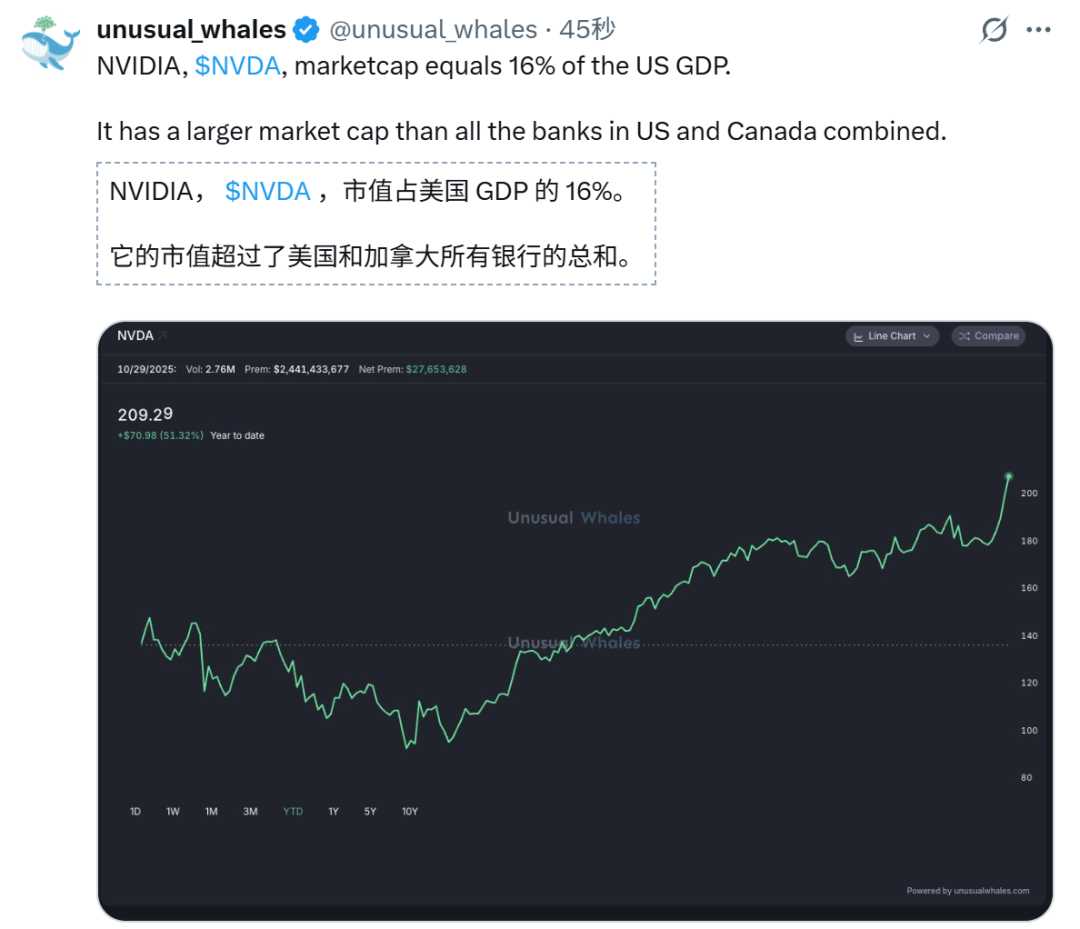Screen dimensions: 1080x929
Task: Show the 5Y price history
Action: point(370,811)
